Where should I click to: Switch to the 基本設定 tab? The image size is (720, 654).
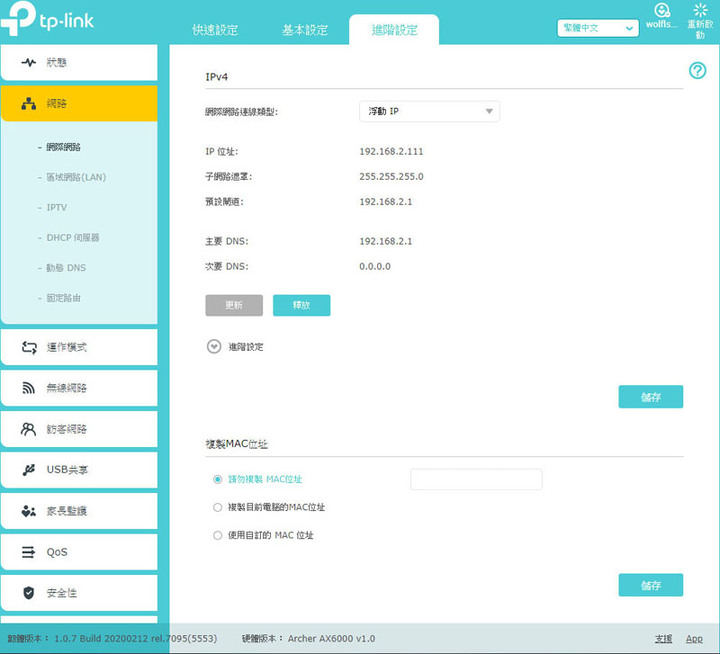tap(305, 30)
